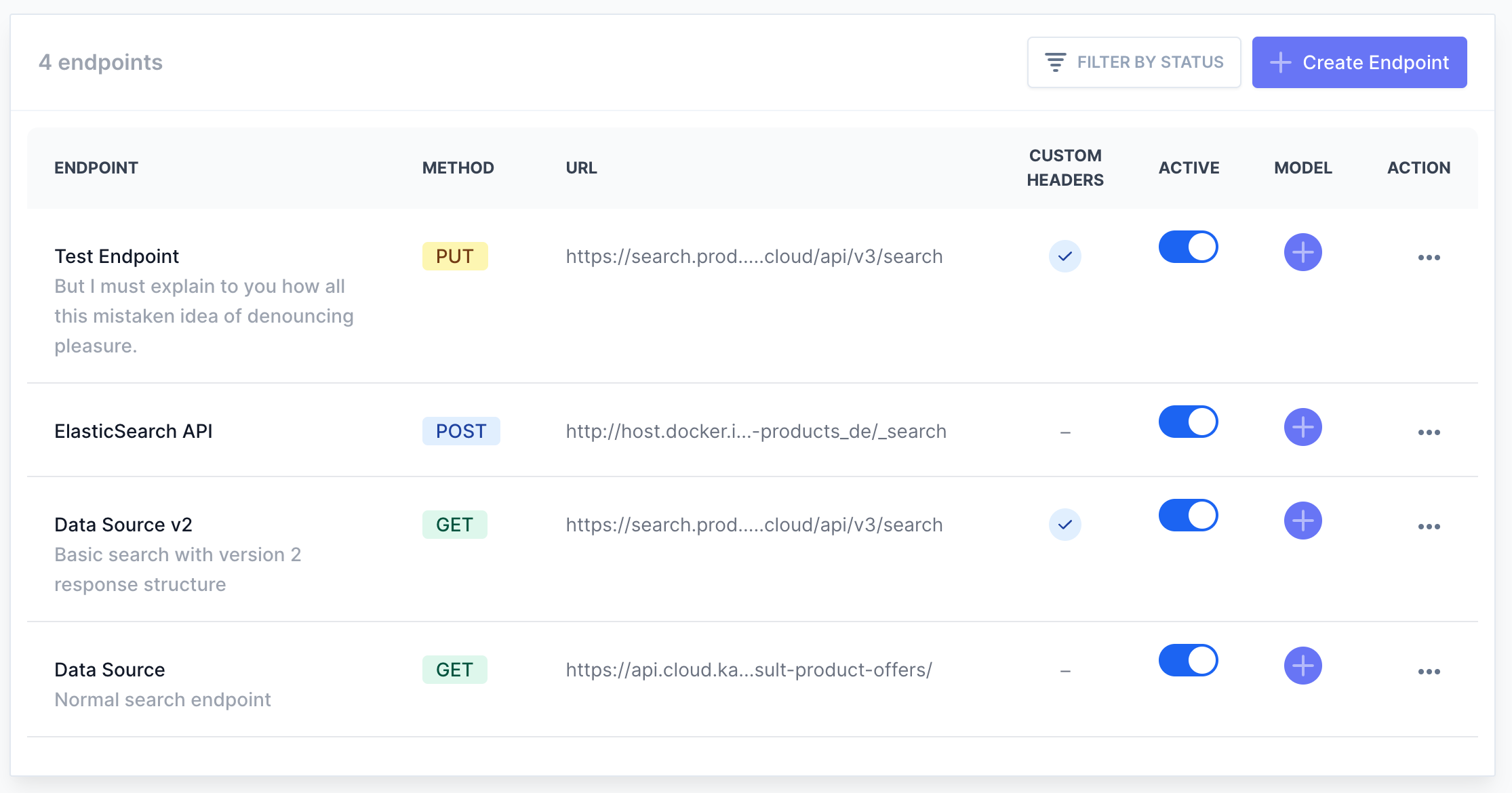
Task: Click the Data Source v2 search URL
Action: tap(754, 525)
